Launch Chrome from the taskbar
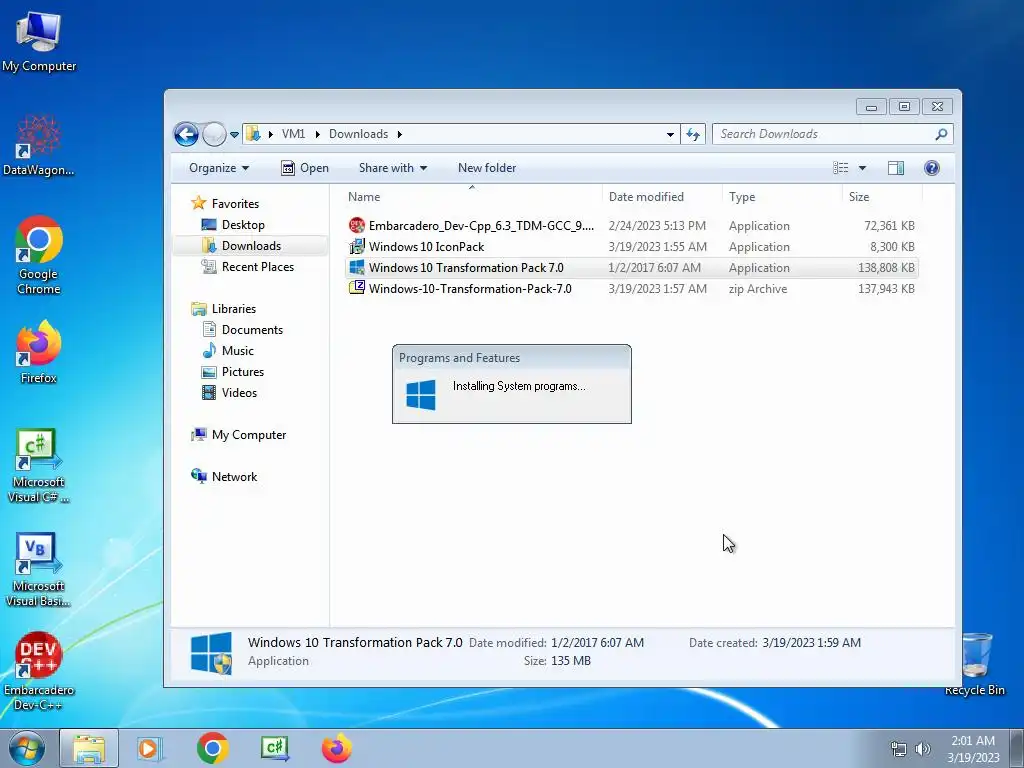The image size is (1024, 768). click(x=213, y=748)
